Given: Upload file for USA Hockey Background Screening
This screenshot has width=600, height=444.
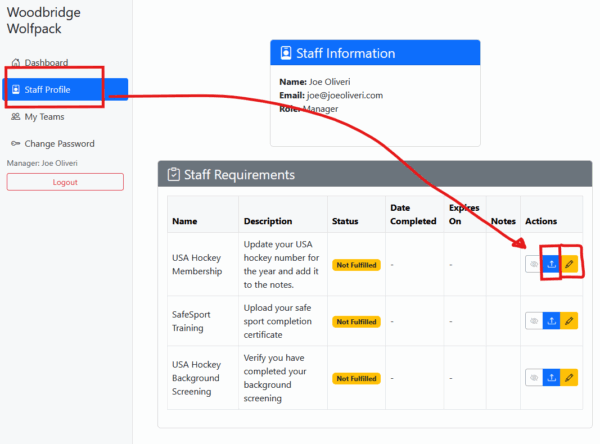Looking at the screenshot, I should pyautogui.click(x=551, y=378).
